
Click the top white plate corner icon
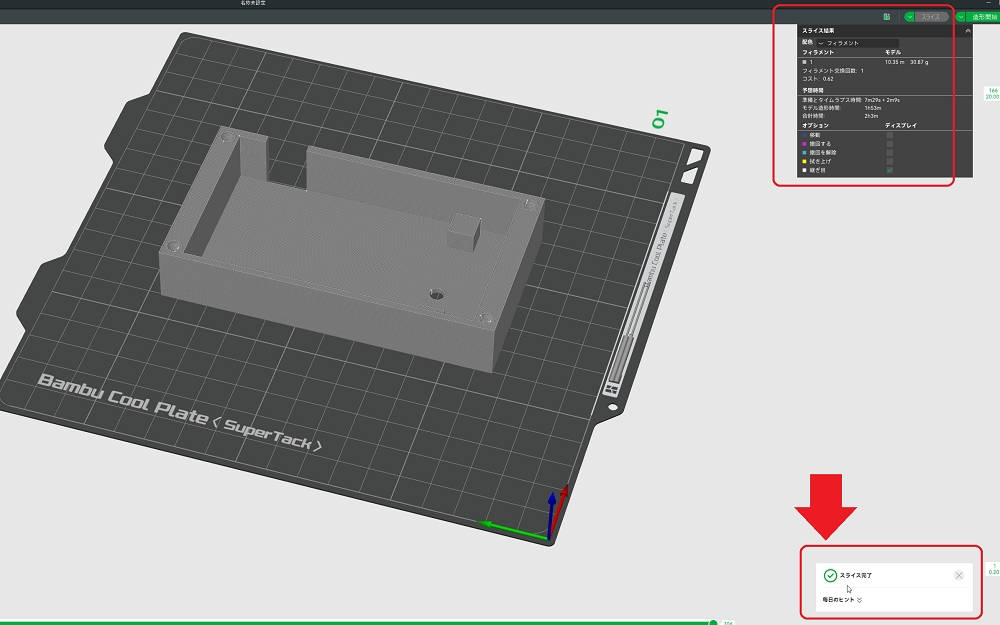[693, 157]
